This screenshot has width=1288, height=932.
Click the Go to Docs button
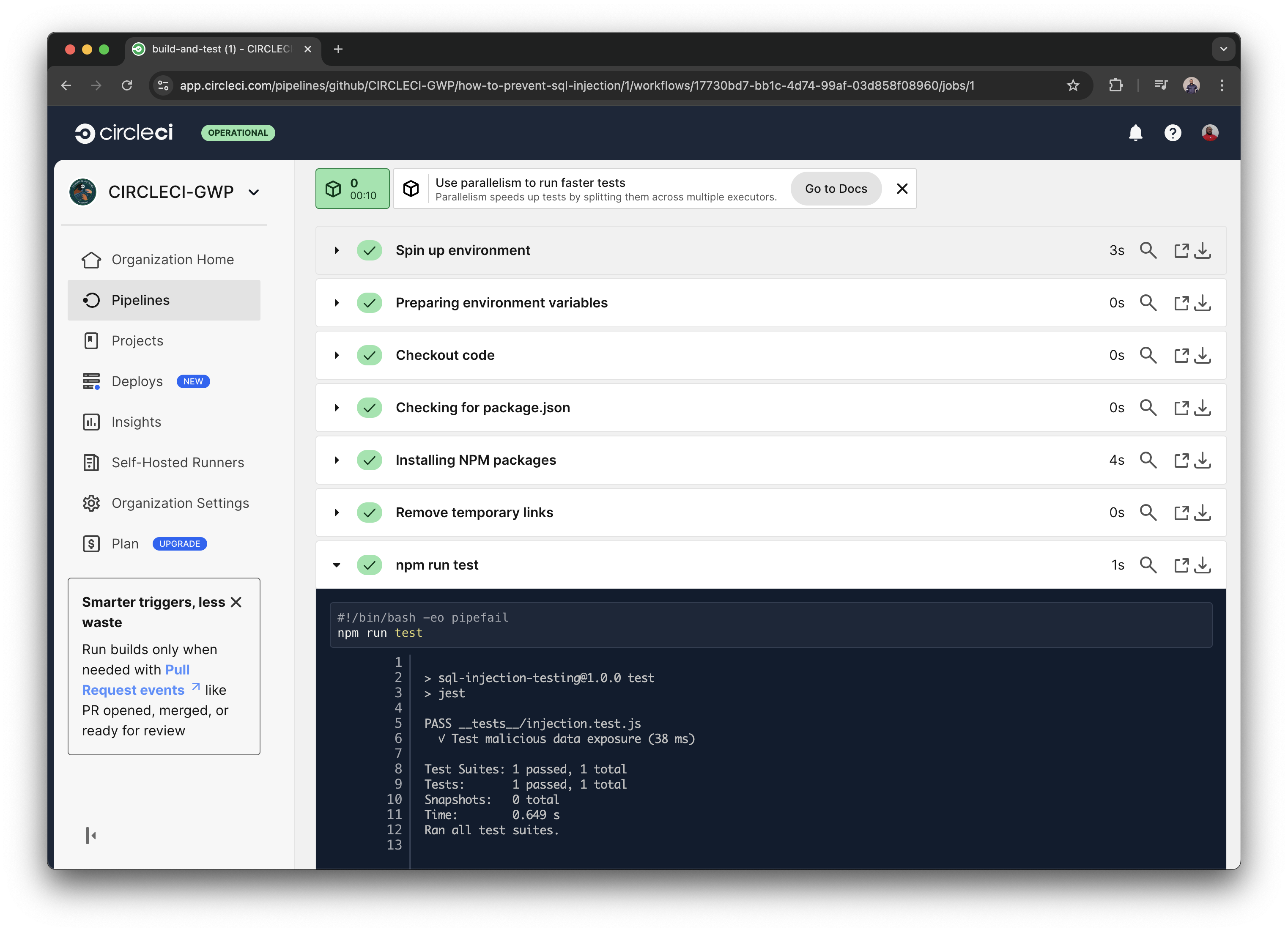point(836,188)
